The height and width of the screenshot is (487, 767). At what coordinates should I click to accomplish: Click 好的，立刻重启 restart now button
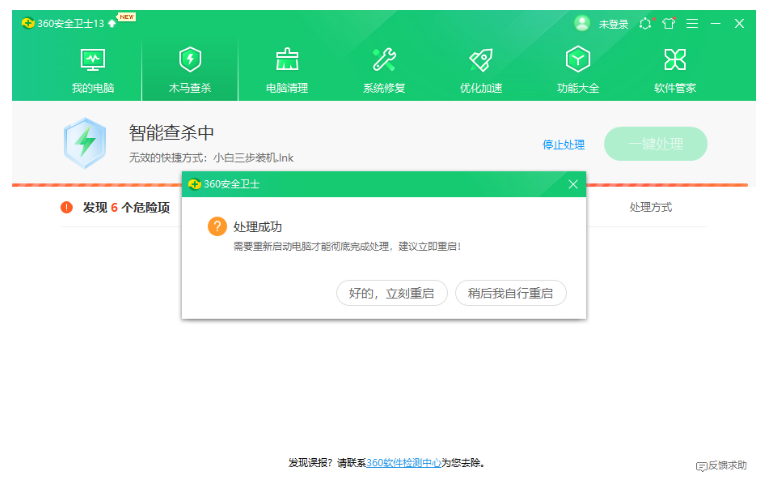[x=391, y=293]
